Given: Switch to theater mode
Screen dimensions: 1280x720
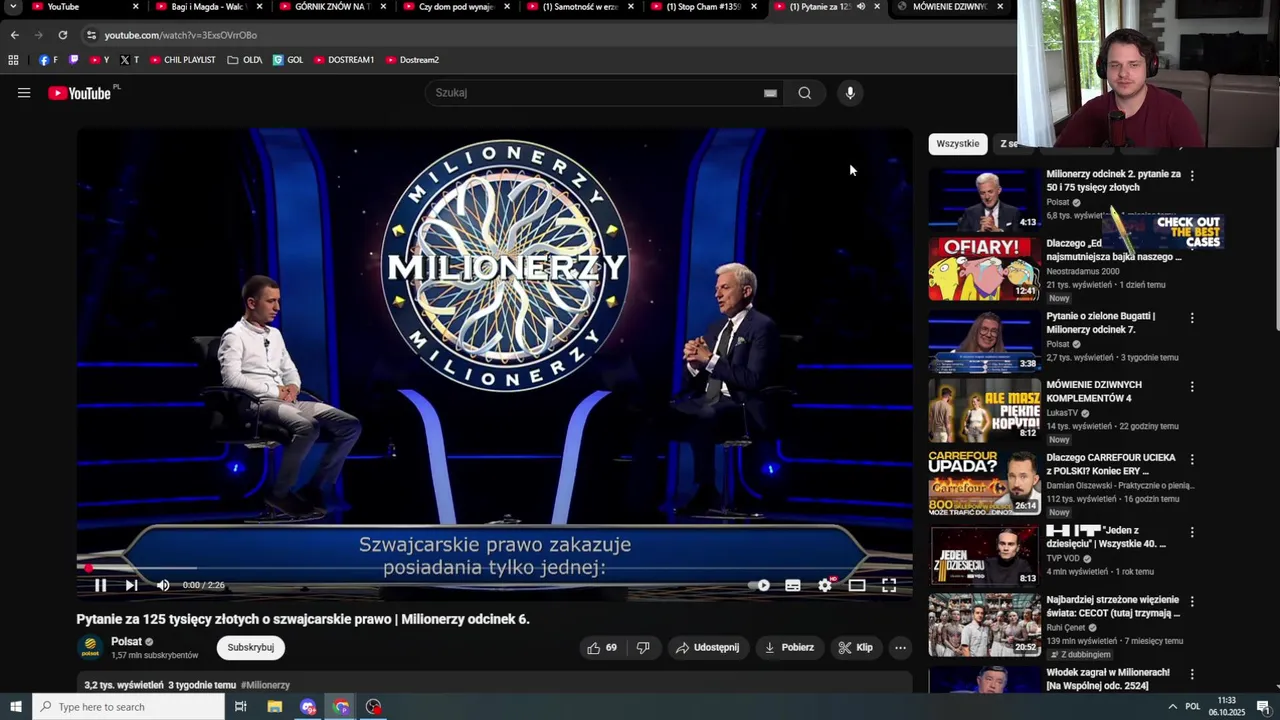Looking at the screenshot, I should point(857,585).
